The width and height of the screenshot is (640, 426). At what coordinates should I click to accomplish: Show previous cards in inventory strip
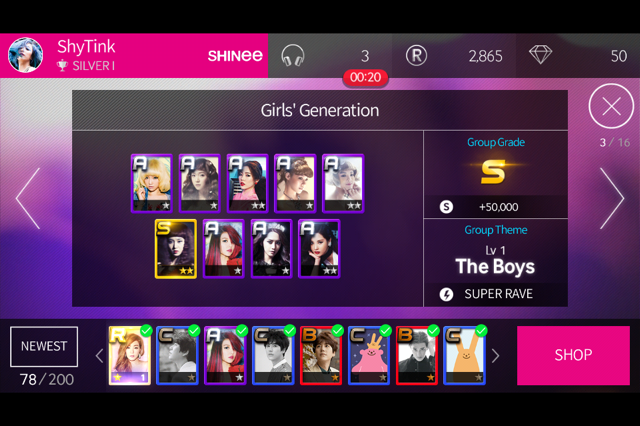[99, 356]
